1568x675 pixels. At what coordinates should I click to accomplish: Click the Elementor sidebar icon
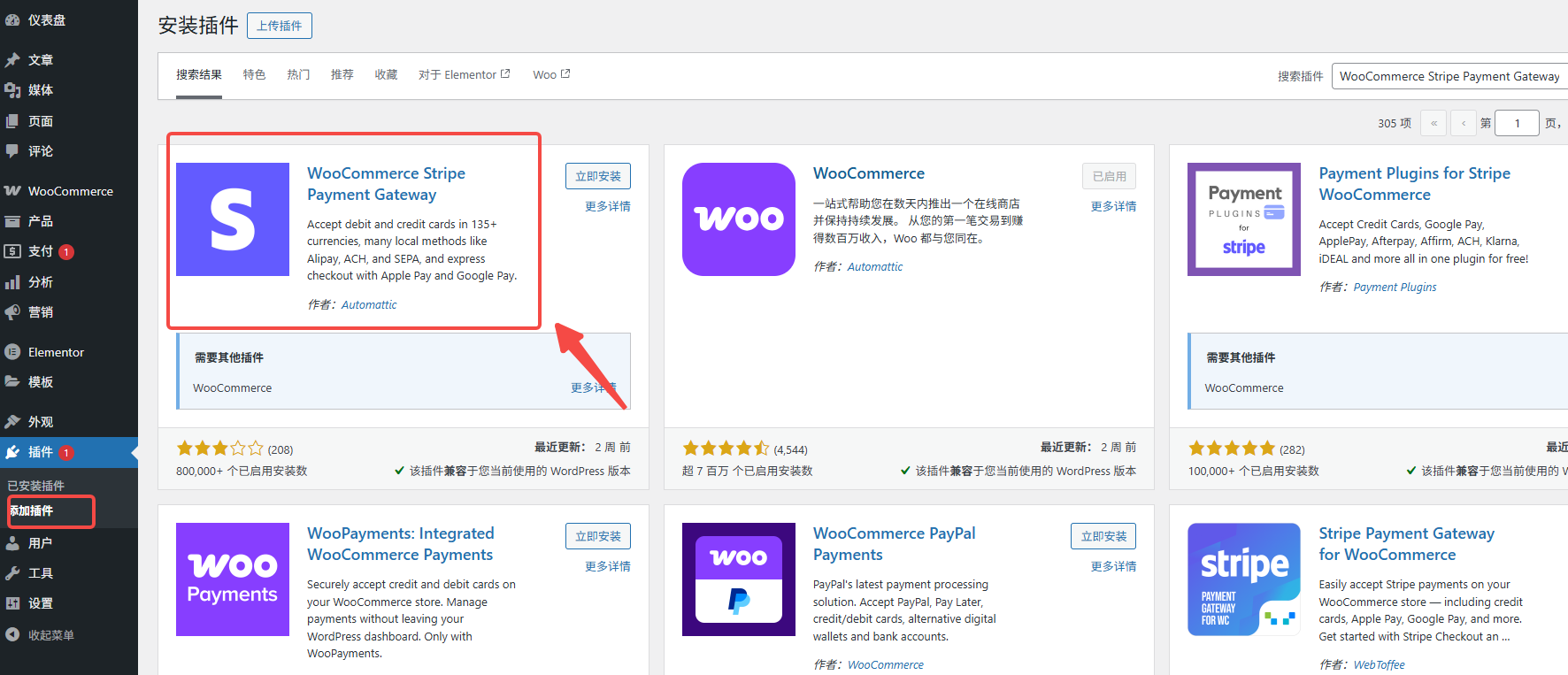click(x=12, y=352)
